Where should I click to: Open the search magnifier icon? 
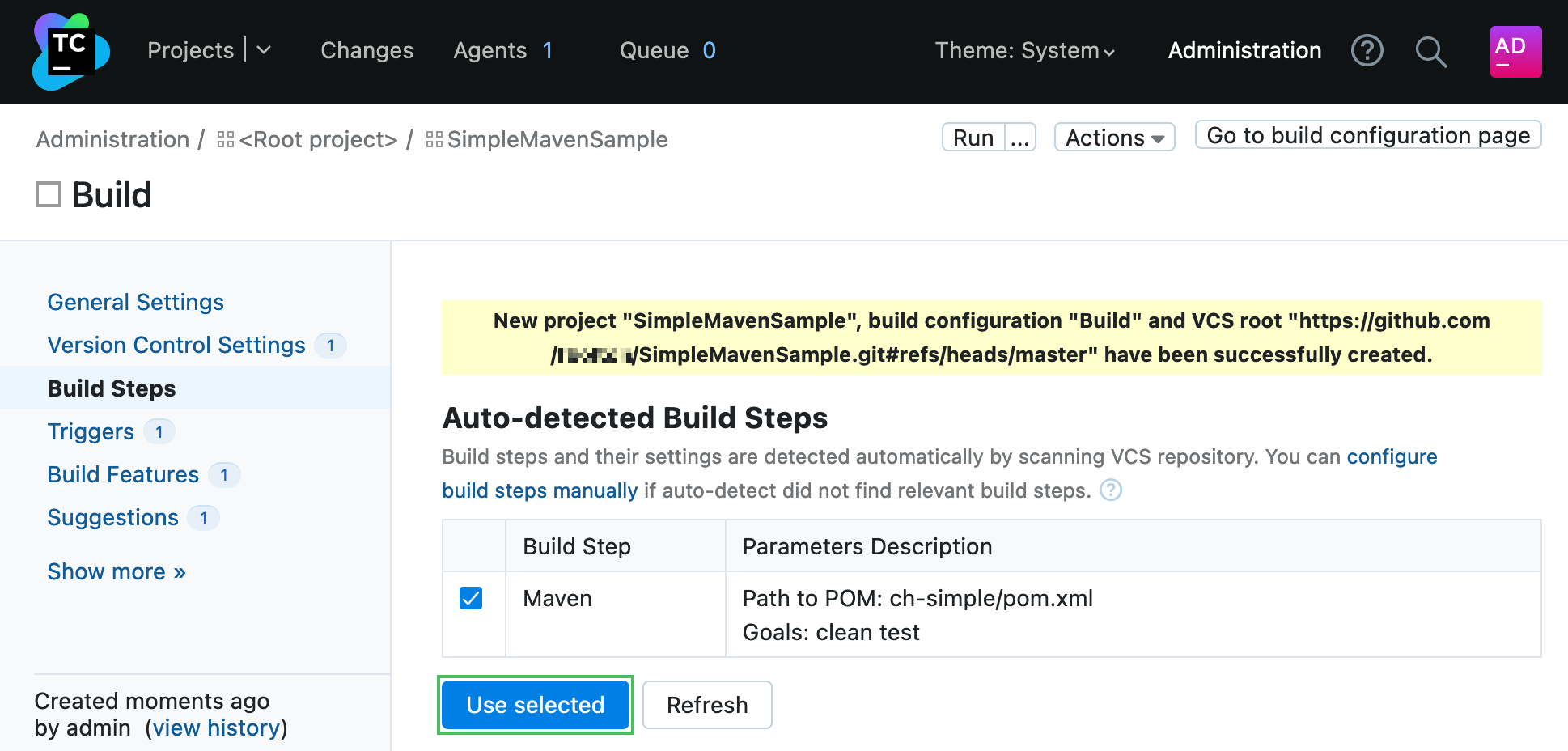point(1430,52)
